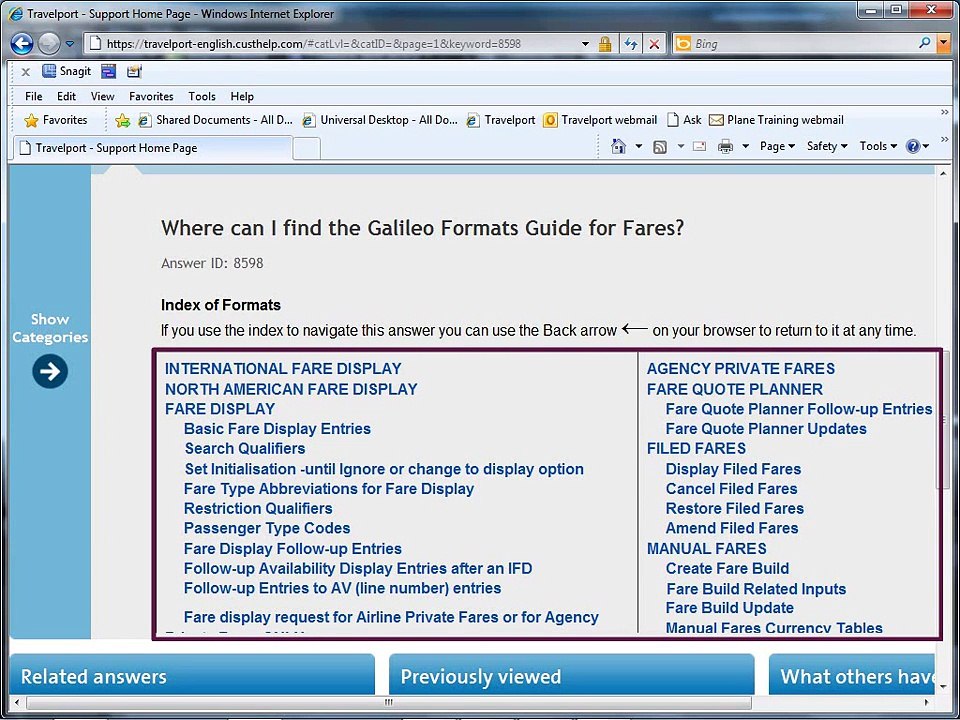Screen dimensions: 960x720
Task: Open Basic Fare Display Entries link
Action: pyautogui.click(x=277, y=429)
